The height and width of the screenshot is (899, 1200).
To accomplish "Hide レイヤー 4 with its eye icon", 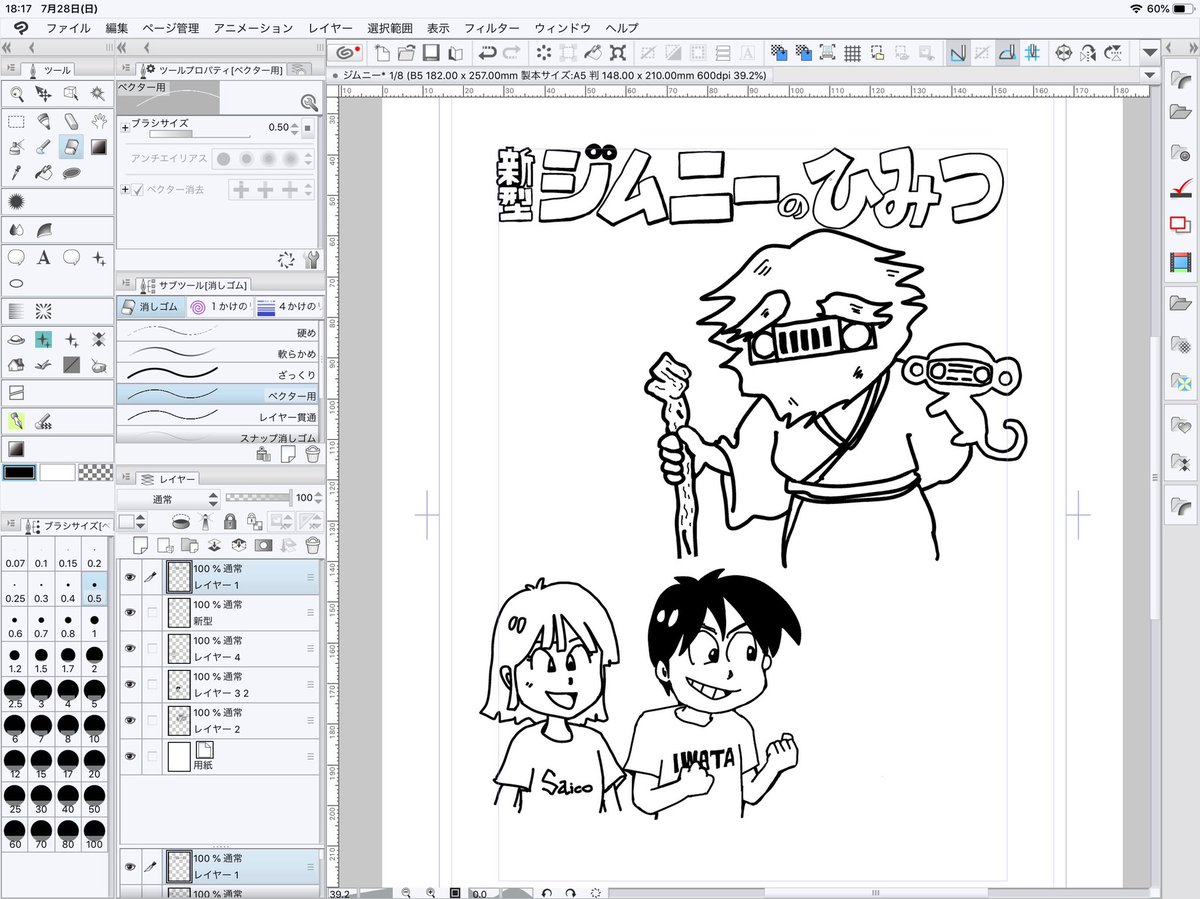I will coord(129,648).
